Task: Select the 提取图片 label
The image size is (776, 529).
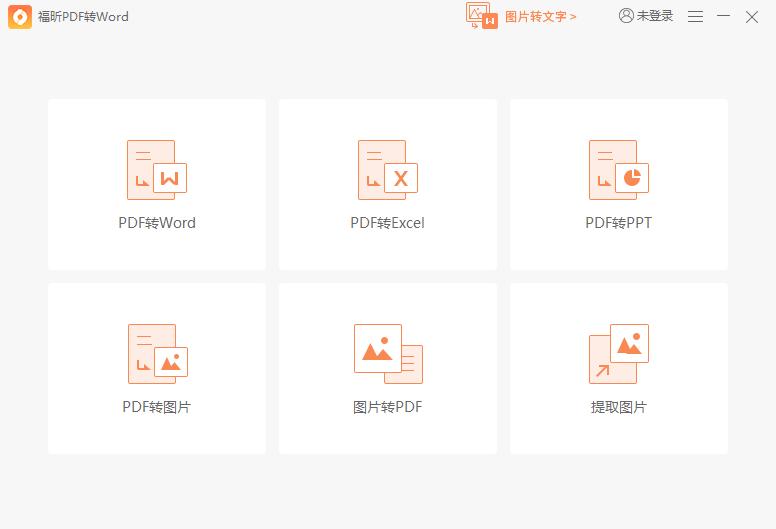Action: click(x=619, y=407)
